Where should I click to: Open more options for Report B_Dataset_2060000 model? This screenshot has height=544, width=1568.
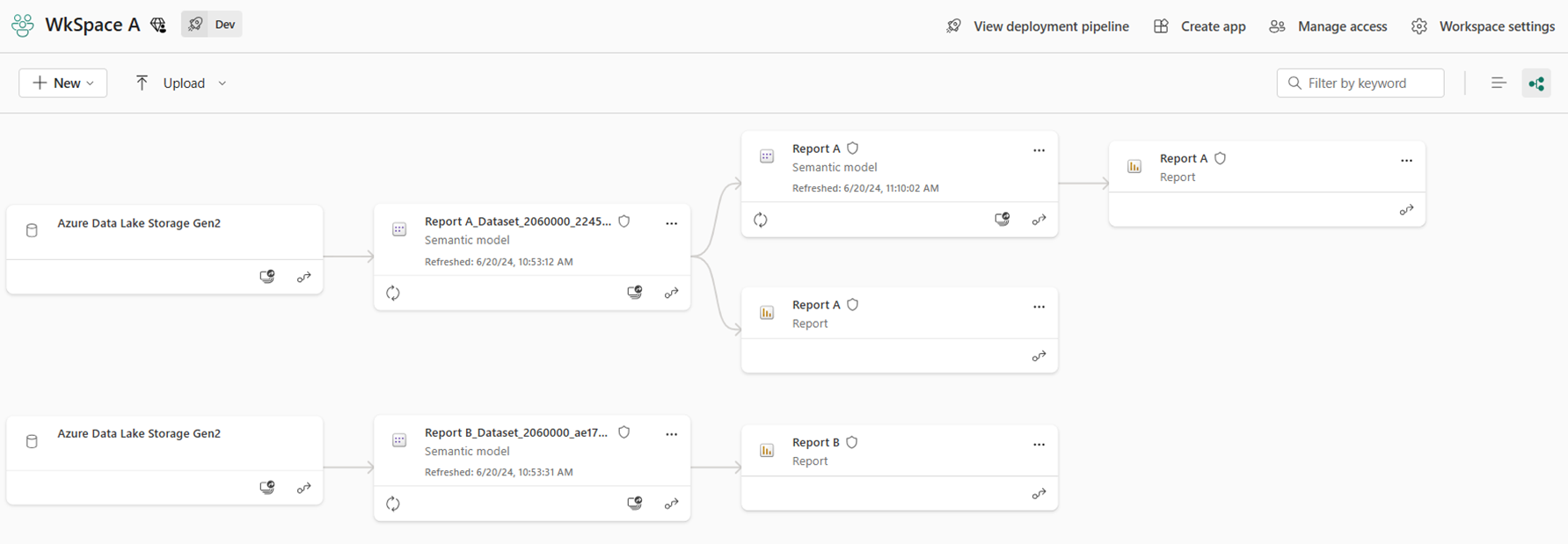tap(672, 434)
